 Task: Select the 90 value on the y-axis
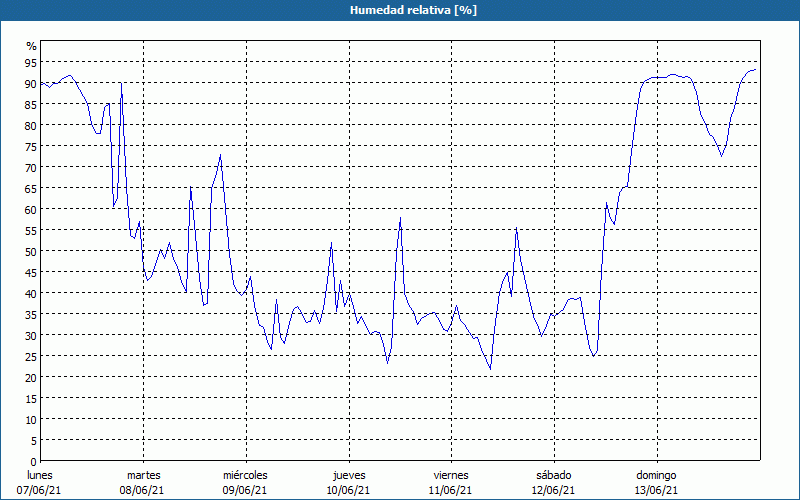click(x=31, y=84)
